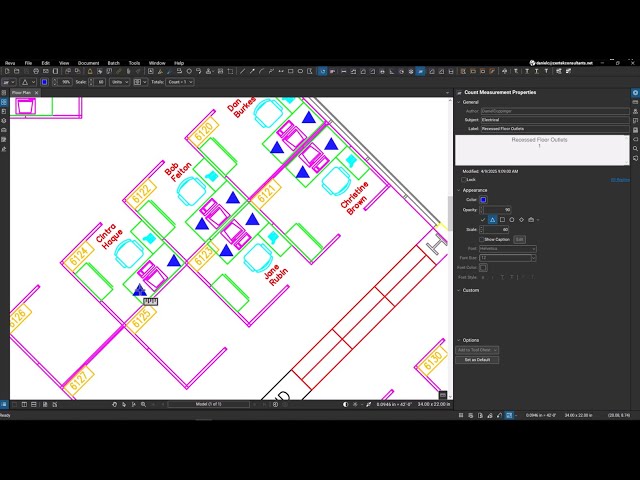The width and height of the screenshot is (640, 480).
Task: Toggle split view vertical icon at bottom
Action: click(x=24, y=404)
